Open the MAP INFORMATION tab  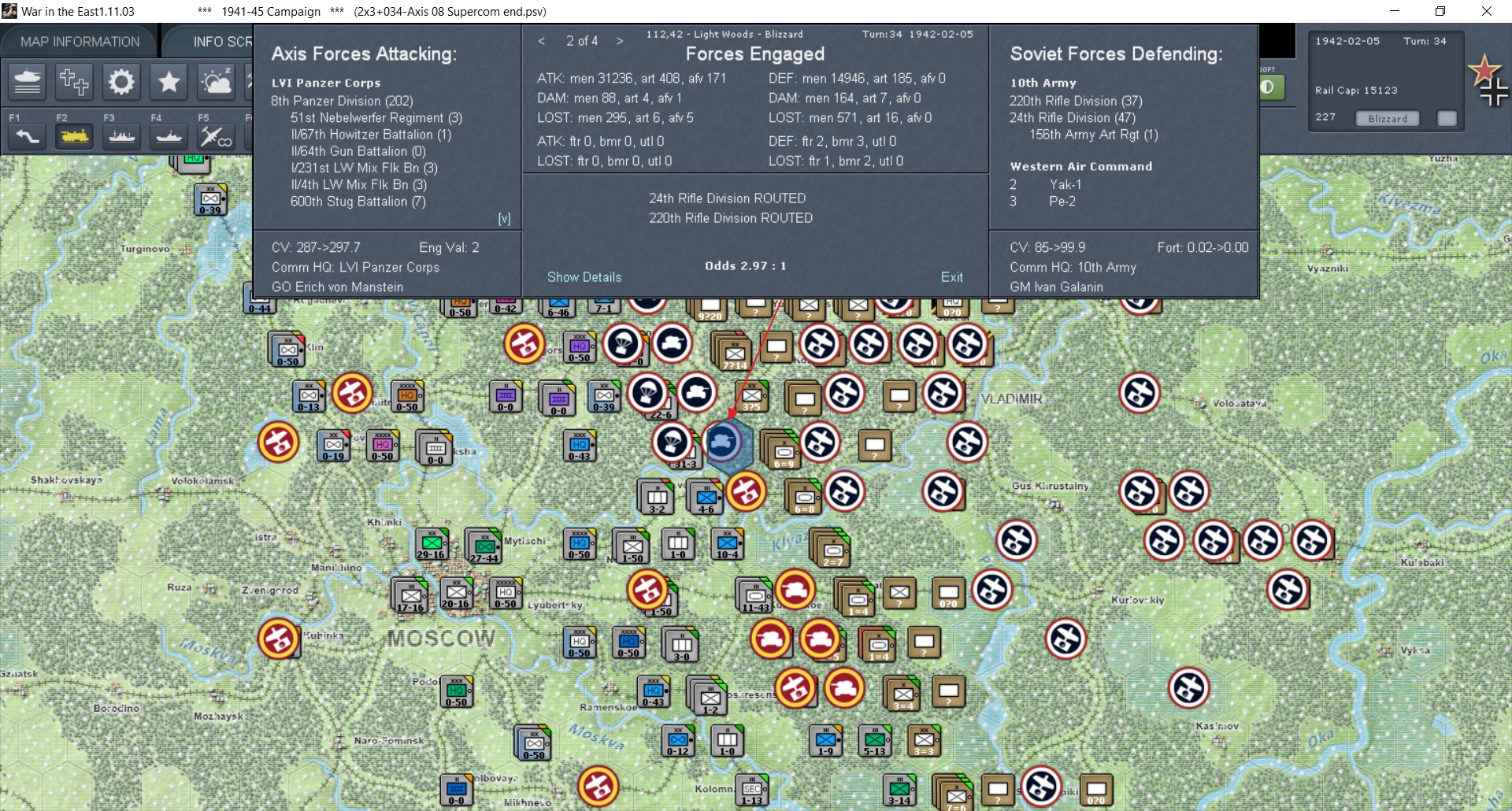tap(80, 42)
